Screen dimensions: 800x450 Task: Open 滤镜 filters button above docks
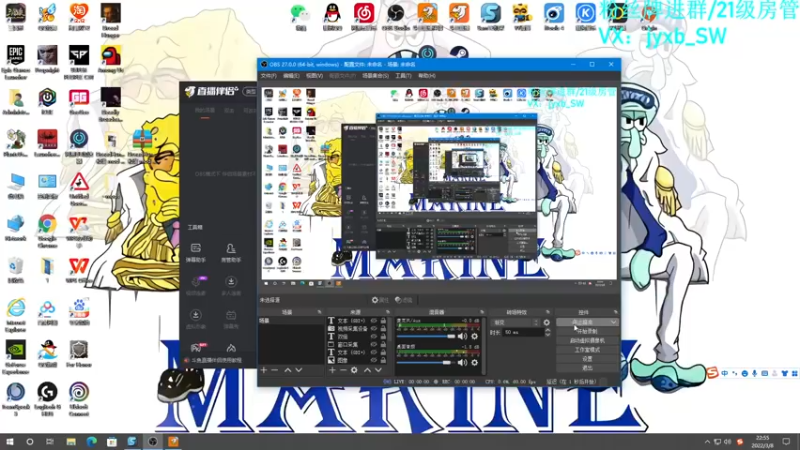[403, 300]
